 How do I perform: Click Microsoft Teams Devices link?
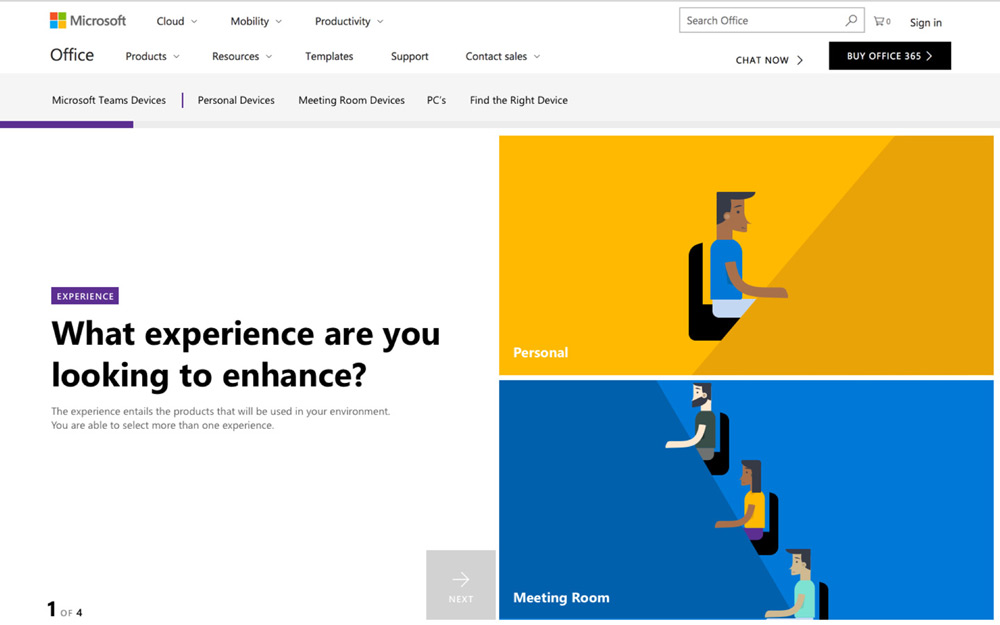109,100
